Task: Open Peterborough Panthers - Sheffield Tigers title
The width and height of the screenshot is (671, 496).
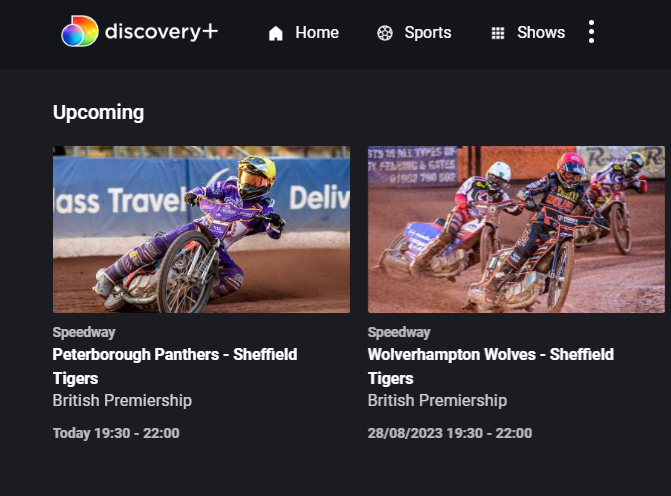Action: (175, 366)
